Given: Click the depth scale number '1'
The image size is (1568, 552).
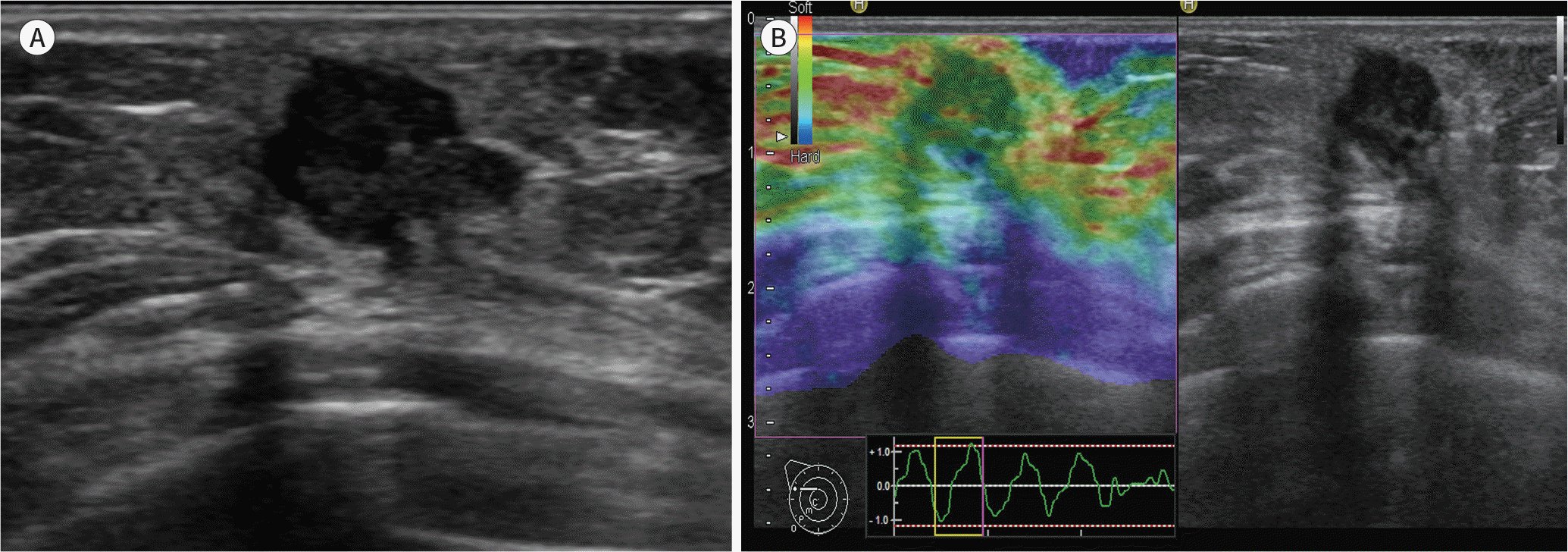Looking at the screenshot, I should pos(751,153).
